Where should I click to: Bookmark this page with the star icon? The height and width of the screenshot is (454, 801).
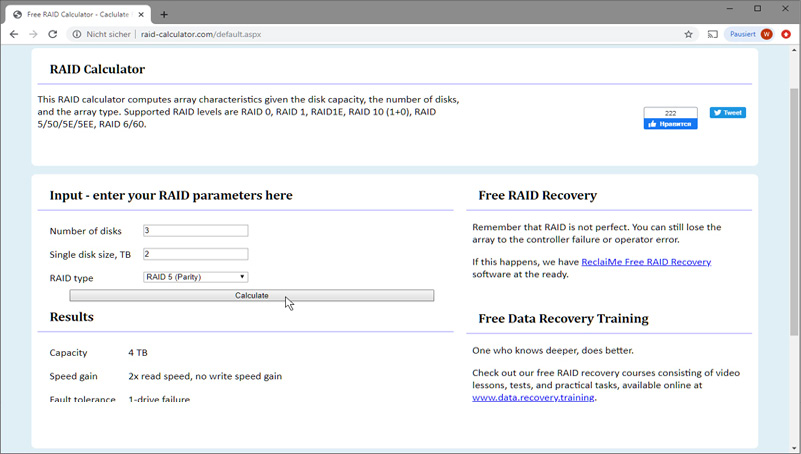(689, 34)
